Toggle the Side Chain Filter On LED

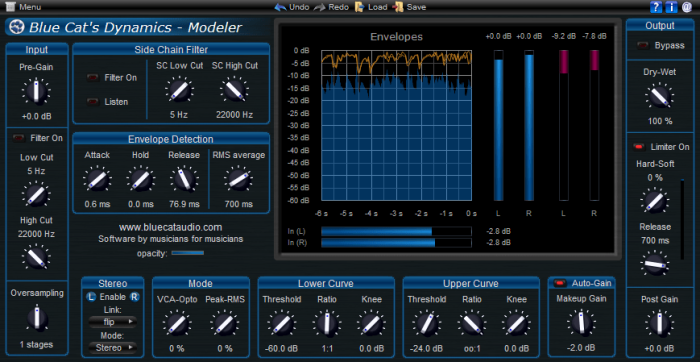[93, 78]
